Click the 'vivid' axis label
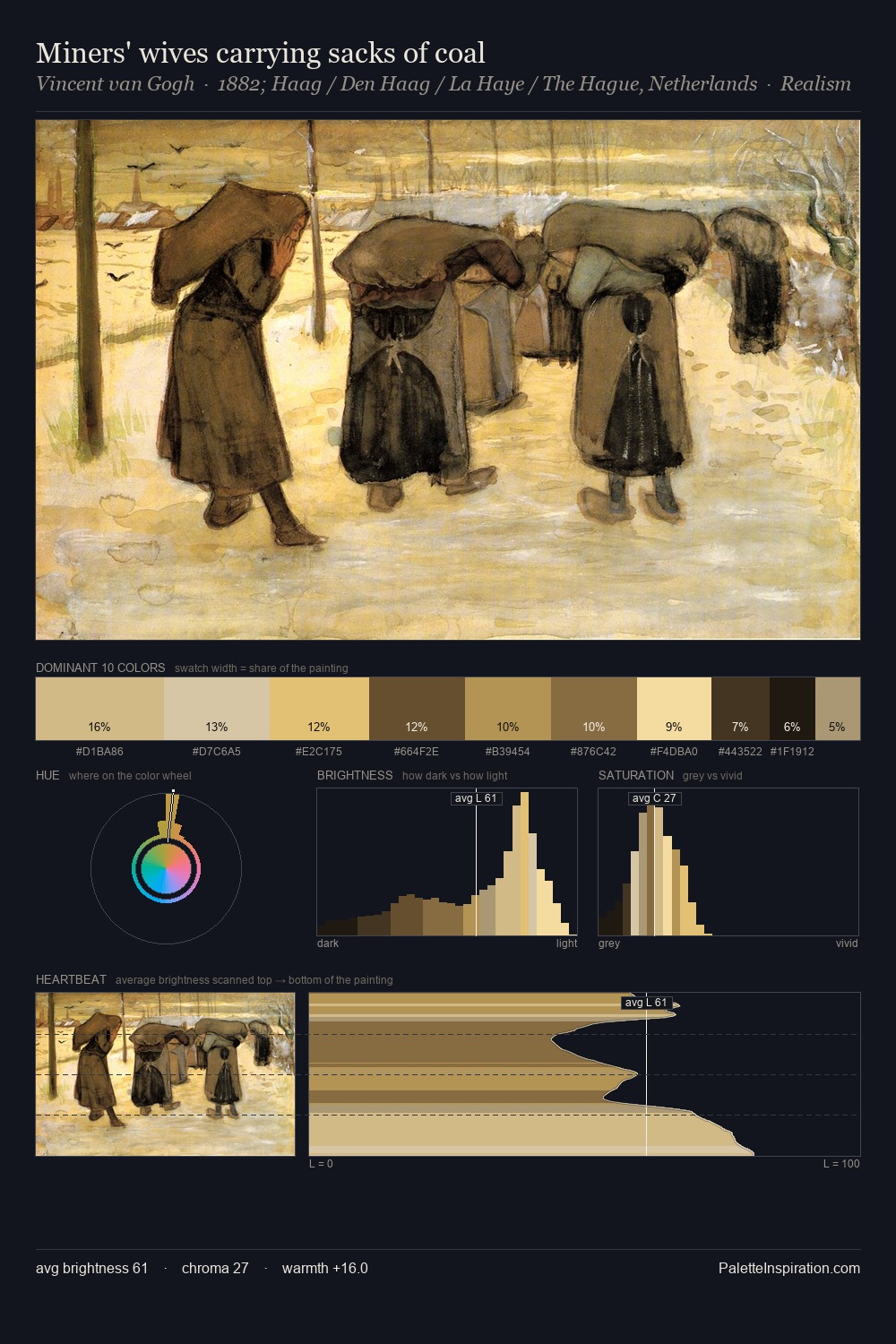 click(x=847, y=943)
